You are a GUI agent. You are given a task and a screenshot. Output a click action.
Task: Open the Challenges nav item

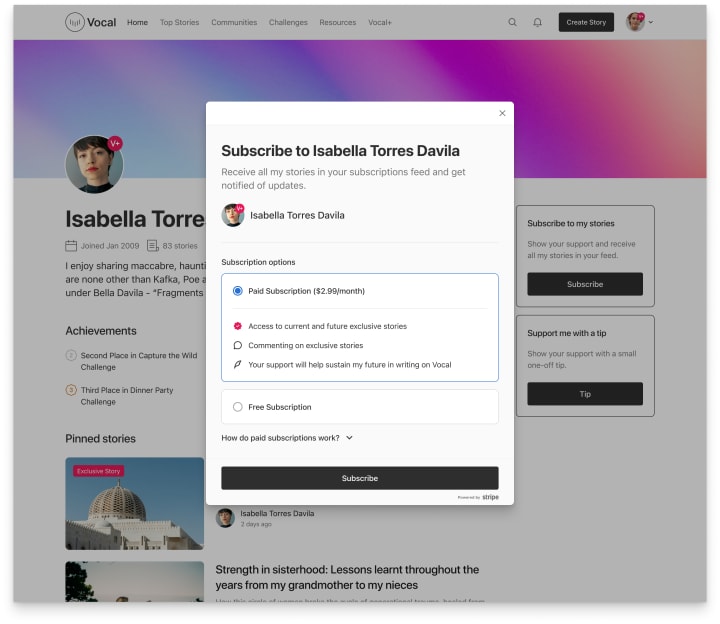[288, 22]
